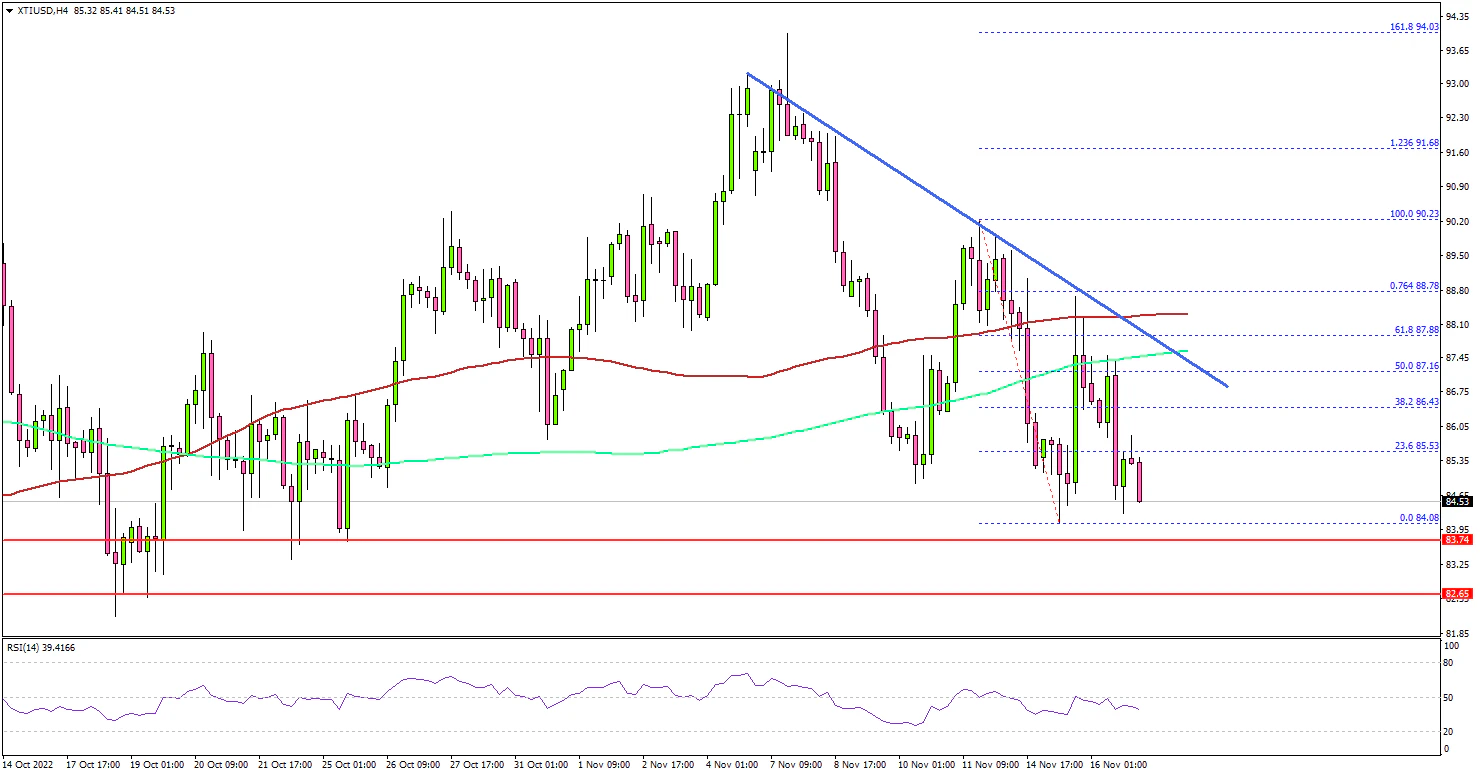This screenshot has height=776, width=1480.
Task: Select the red 83.74 price level tag
Action: [x=1456, y=540]
